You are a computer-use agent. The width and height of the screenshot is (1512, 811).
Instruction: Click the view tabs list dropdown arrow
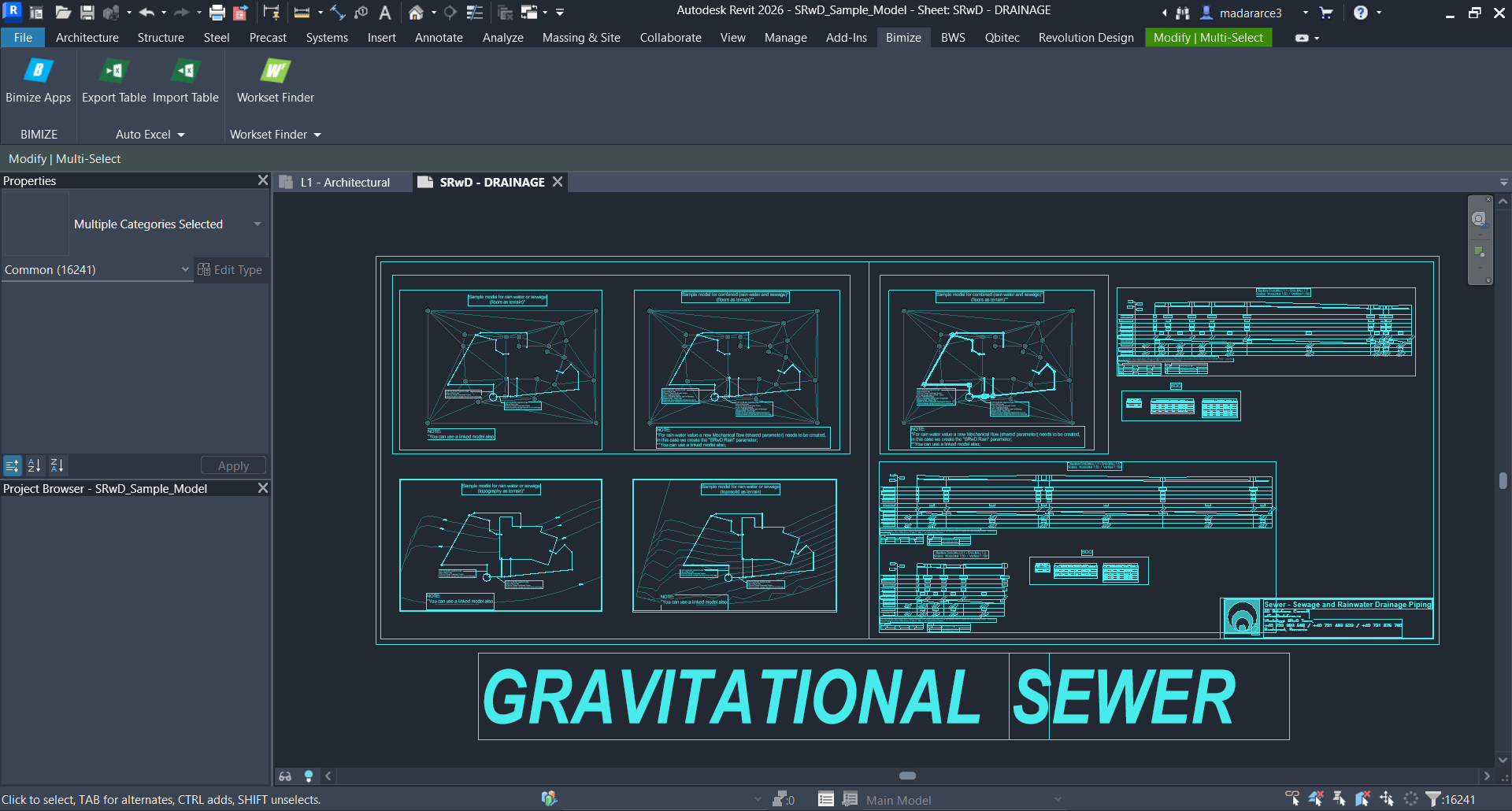[1503, 182]
